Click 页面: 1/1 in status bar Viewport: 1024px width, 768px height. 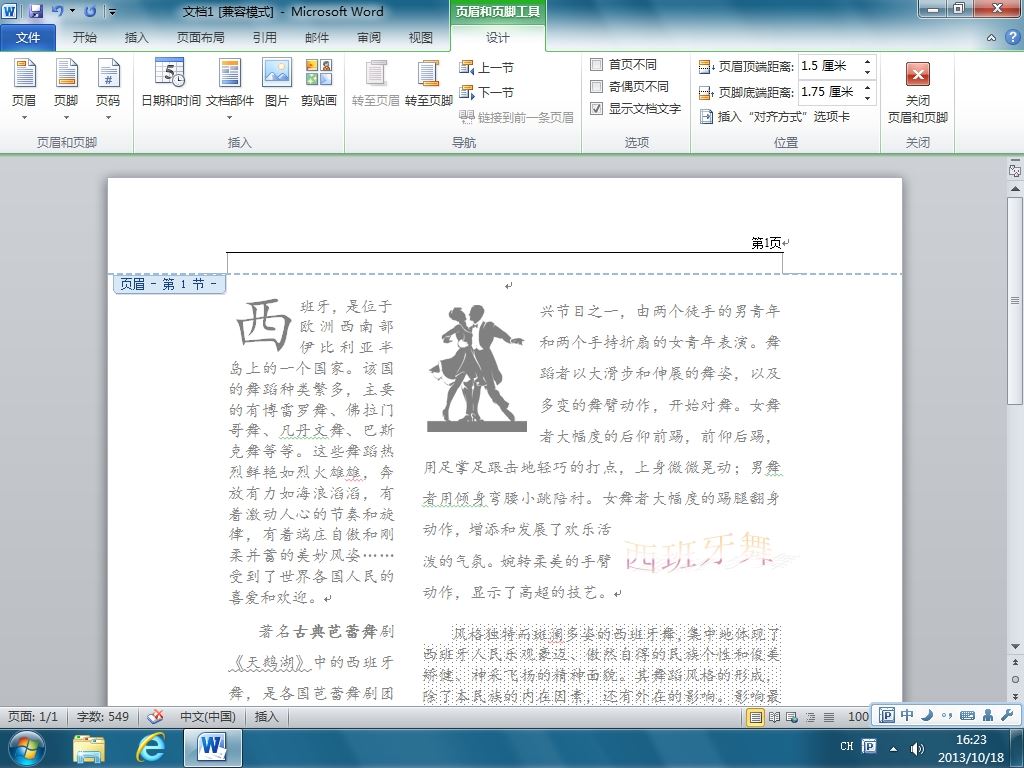click(33, 716)
